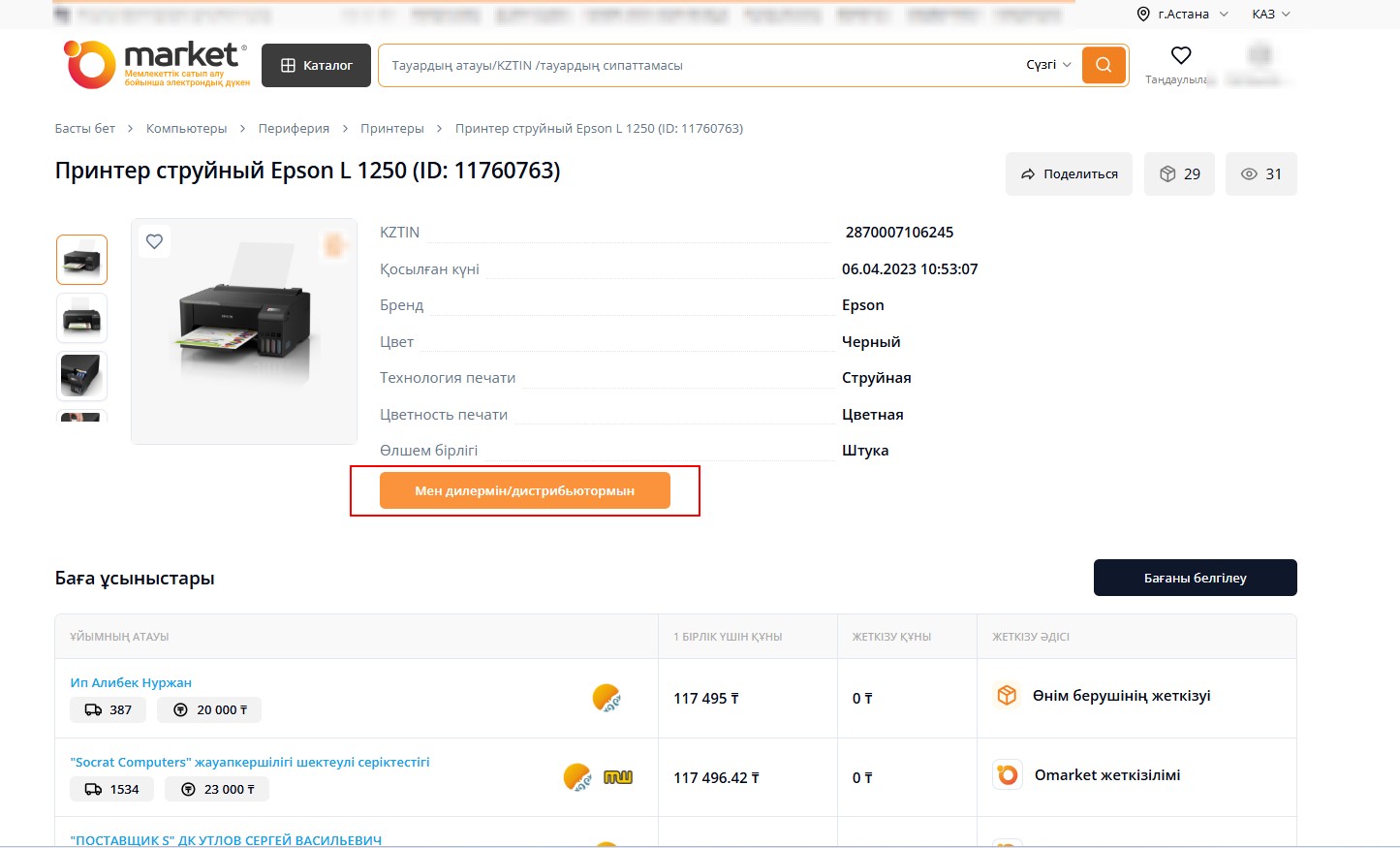The image size is (1400, 848).
Task: Click 0 ₸ delivery cost in Socrat Computers row
Action: [x=862, y=778]
